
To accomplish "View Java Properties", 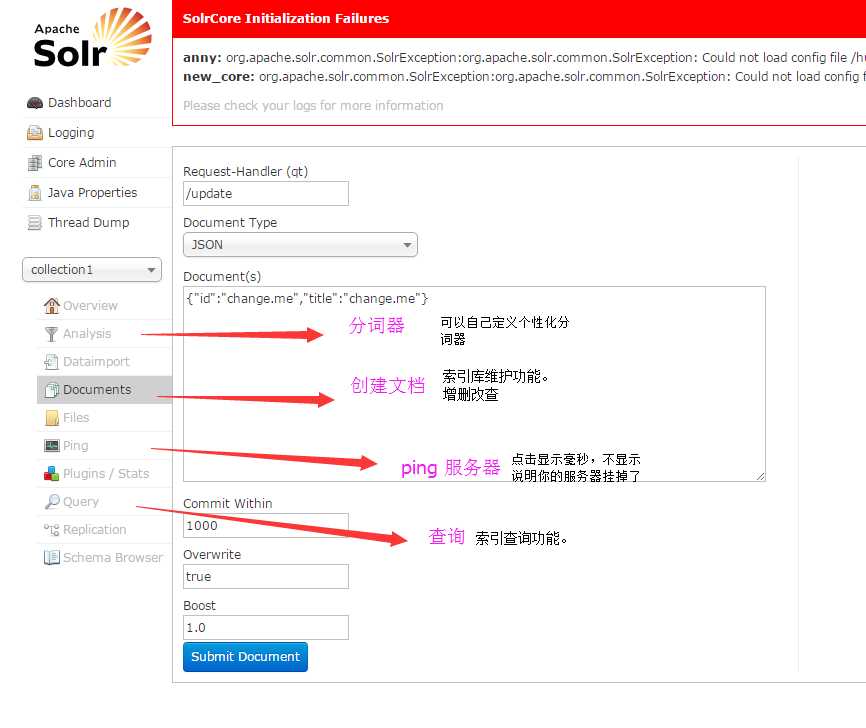I will 92,193.
